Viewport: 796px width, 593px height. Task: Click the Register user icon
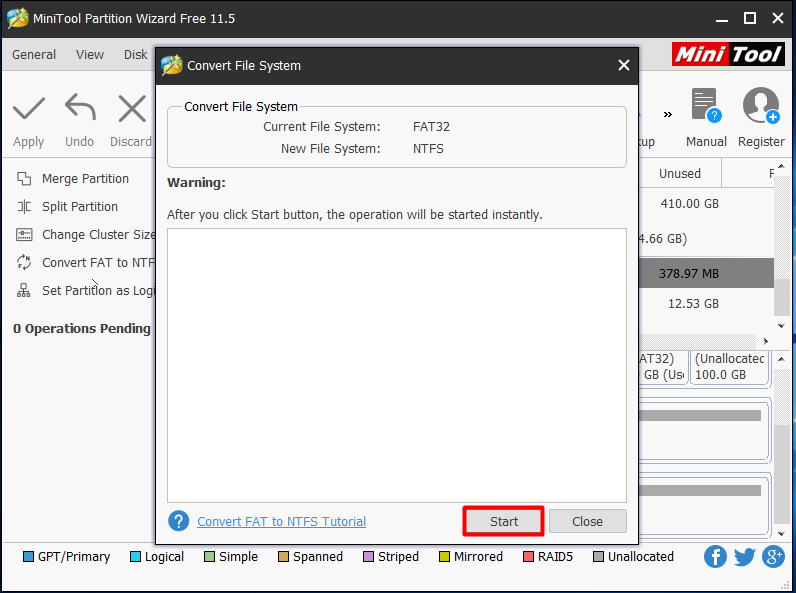tap(761, 106)
